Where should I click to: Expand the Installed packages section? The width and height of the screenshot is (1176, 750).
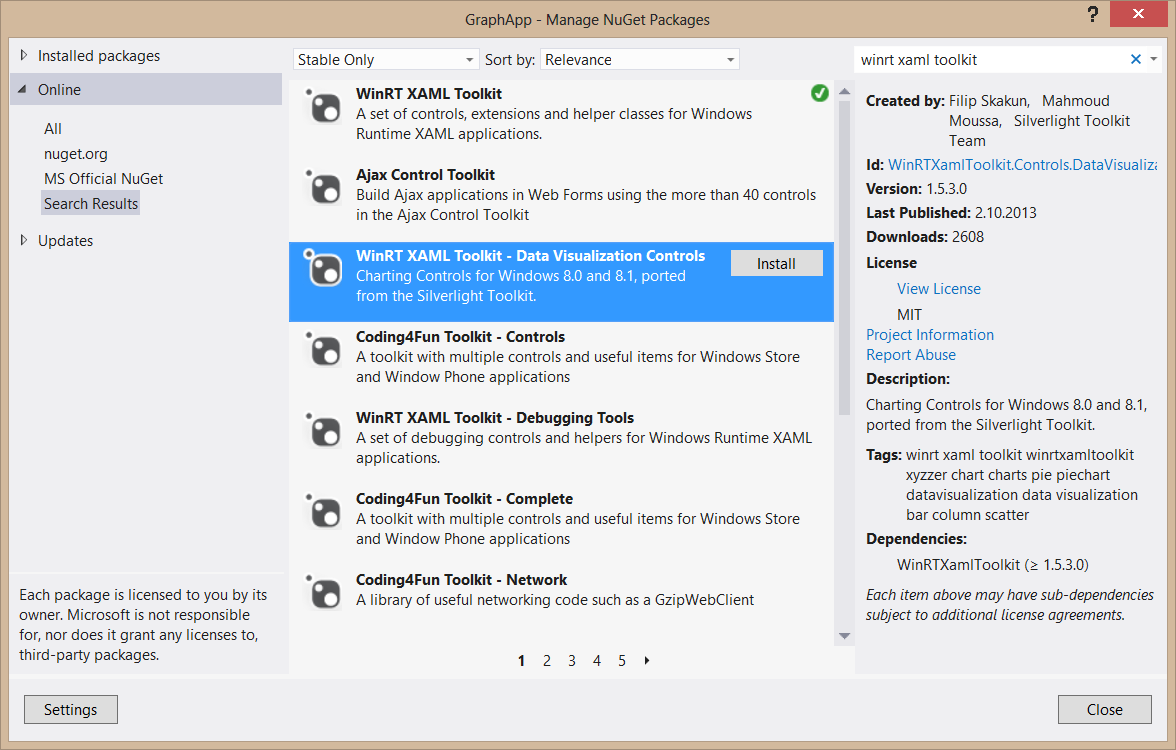(x=24, y=56)
